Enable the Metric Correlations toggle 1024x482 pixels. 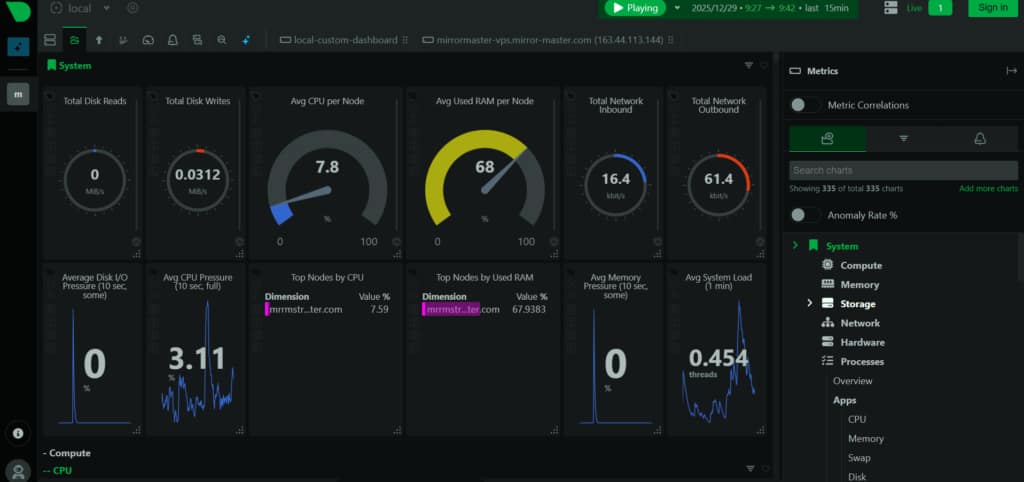click(x=805, y=105)
